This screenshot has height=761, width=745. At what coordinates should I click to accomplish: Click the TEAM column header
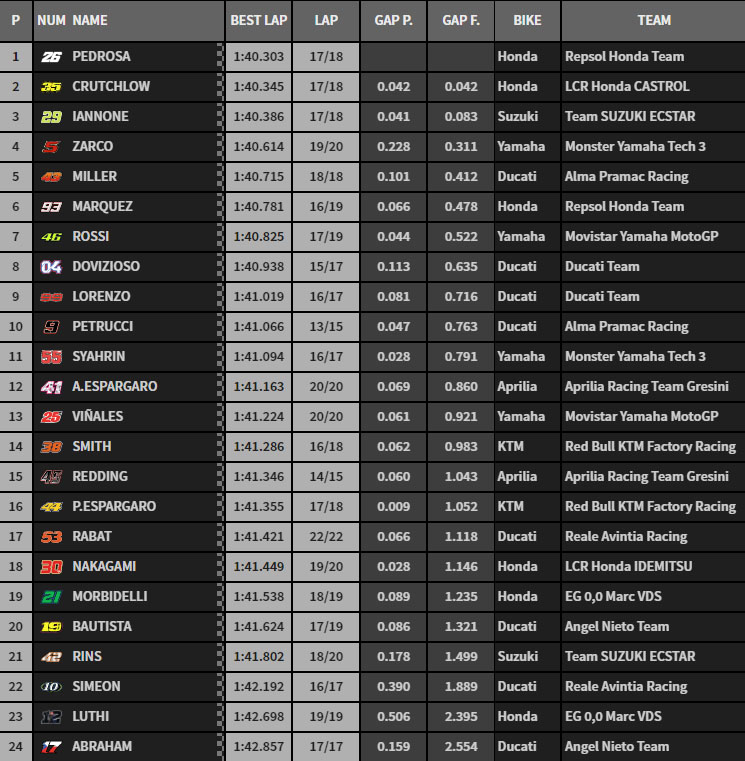(654, 20)
